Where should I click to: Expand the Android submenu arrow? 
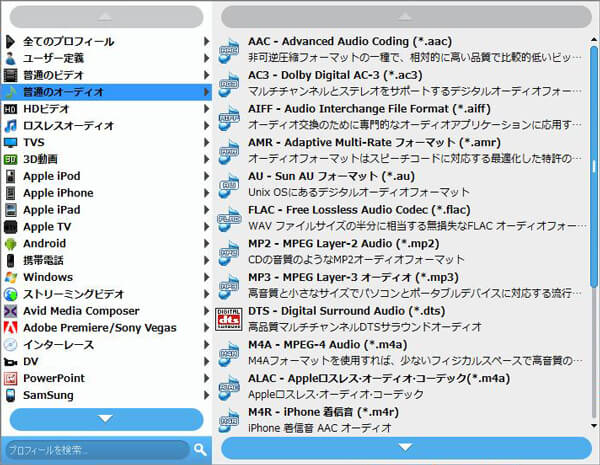point(206,243)
